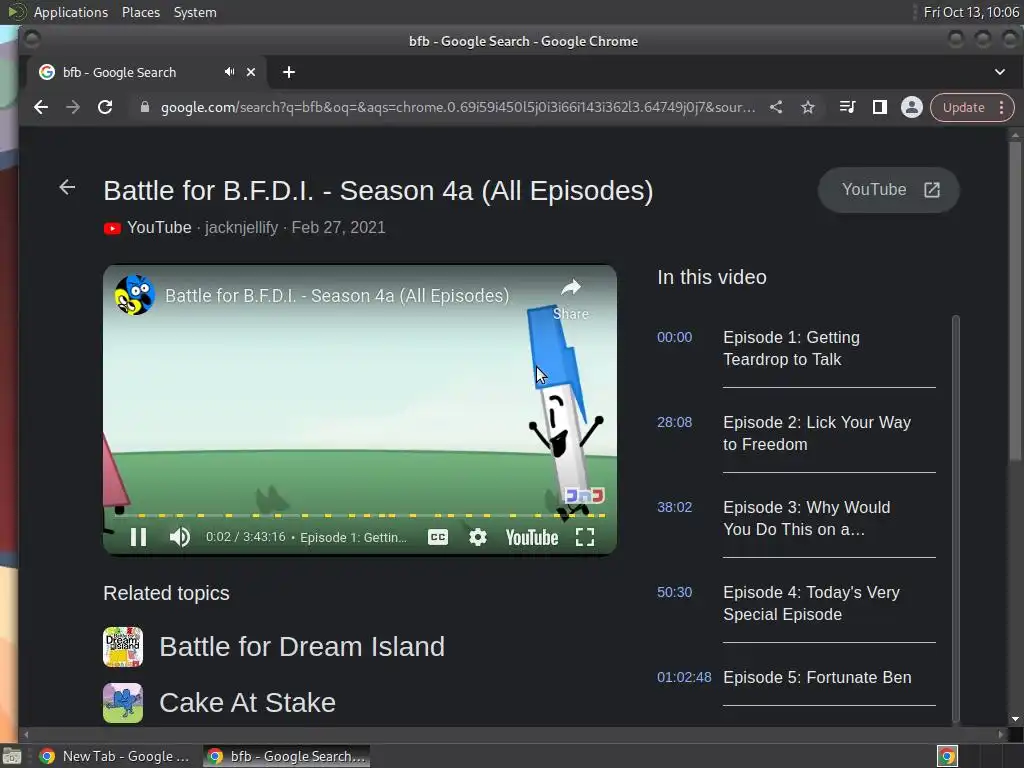Select the bfb - Google Search tab
The width and height of the screenshot is (1024, 768).
tap(131, 72)
